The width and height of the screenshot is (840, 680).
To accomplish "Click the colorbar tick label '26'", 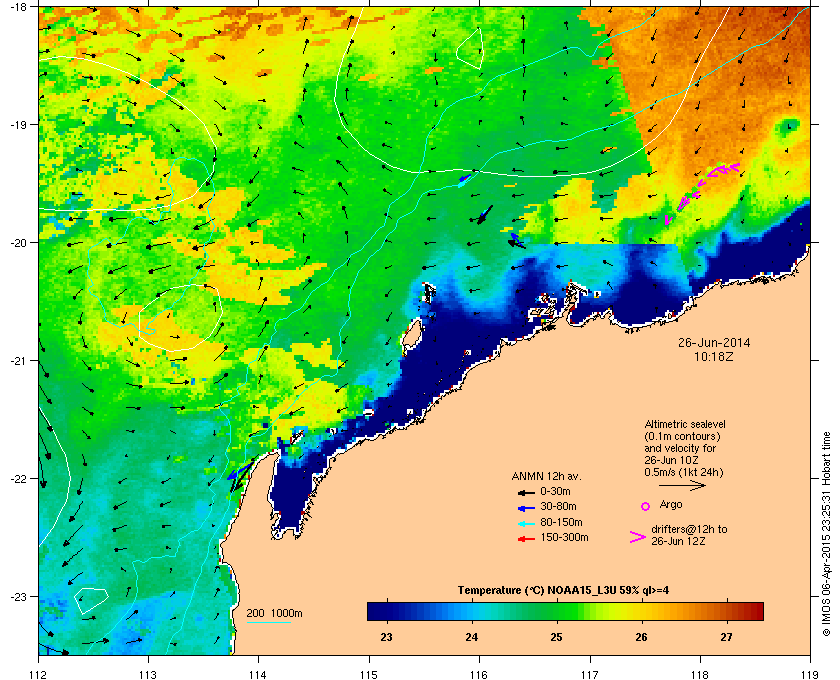I will (641, 637).
